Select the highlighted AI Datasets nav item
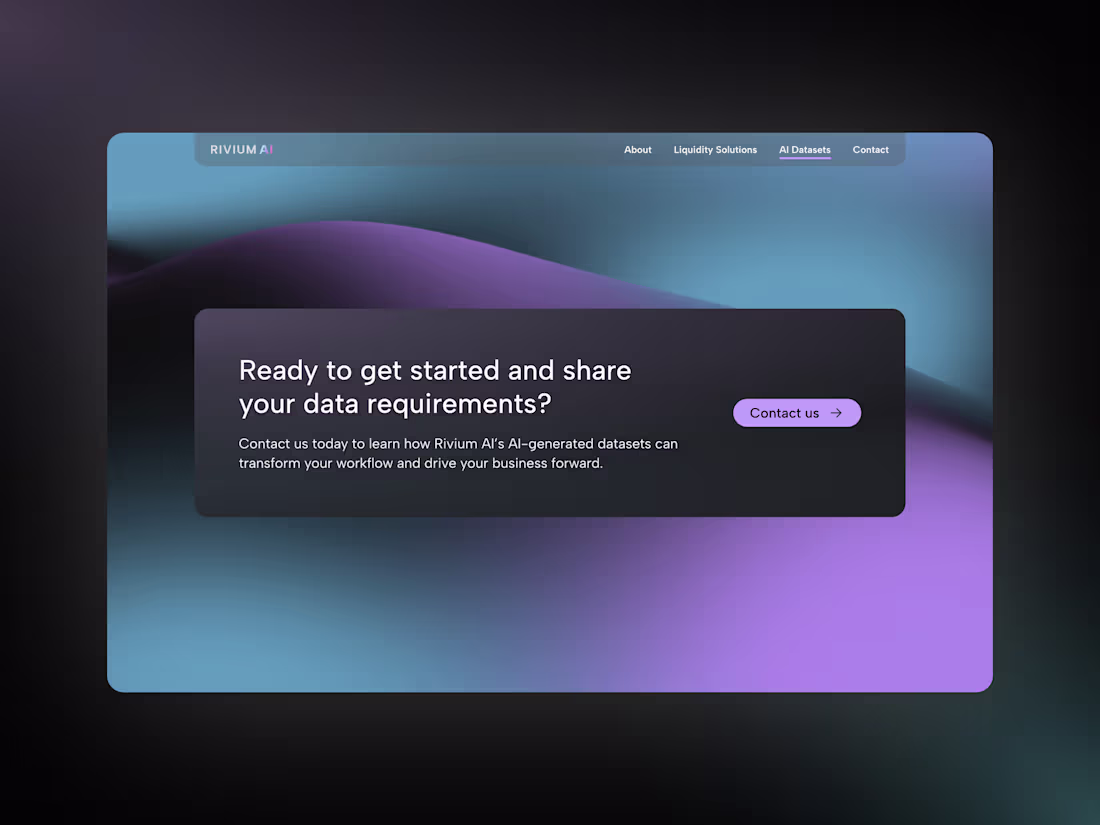The height and width of the screenshot is (825, 1100). (804, 149)
